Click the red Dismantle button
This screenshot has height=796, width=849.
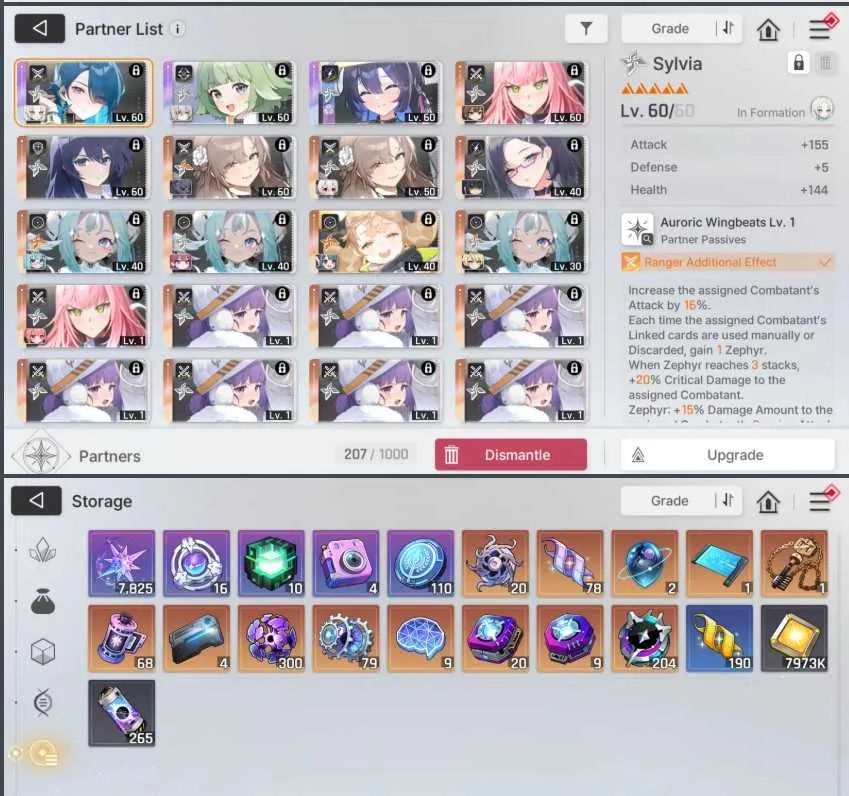(511, 455)
